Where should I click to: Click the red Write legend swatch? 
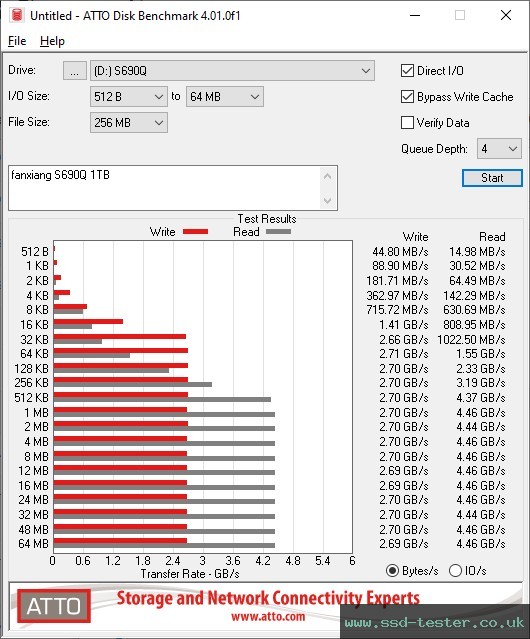pos(196,231)
